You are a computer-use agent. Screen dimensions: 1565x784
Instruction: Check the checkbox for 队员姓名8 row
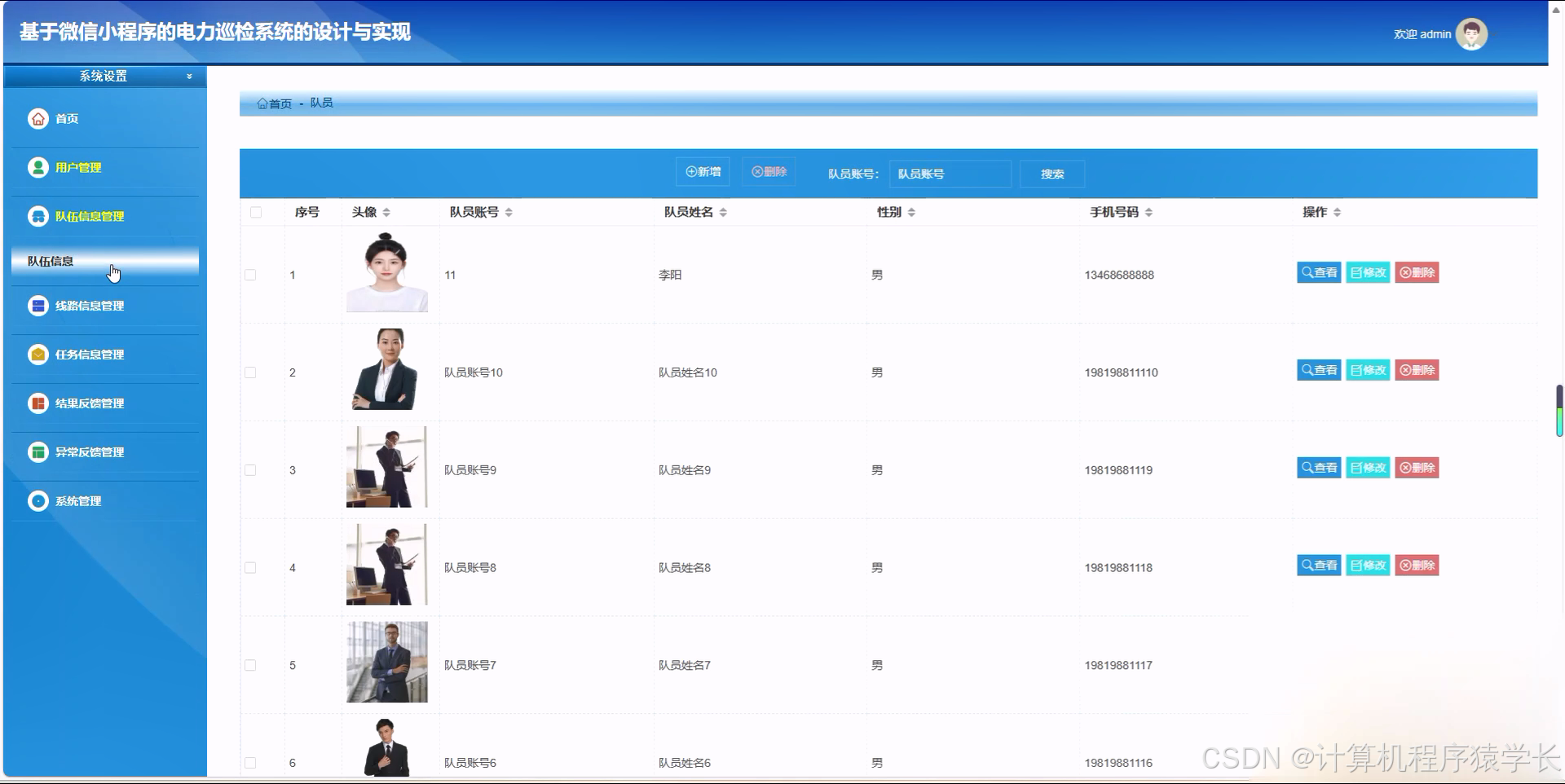(x=250, y=567)
